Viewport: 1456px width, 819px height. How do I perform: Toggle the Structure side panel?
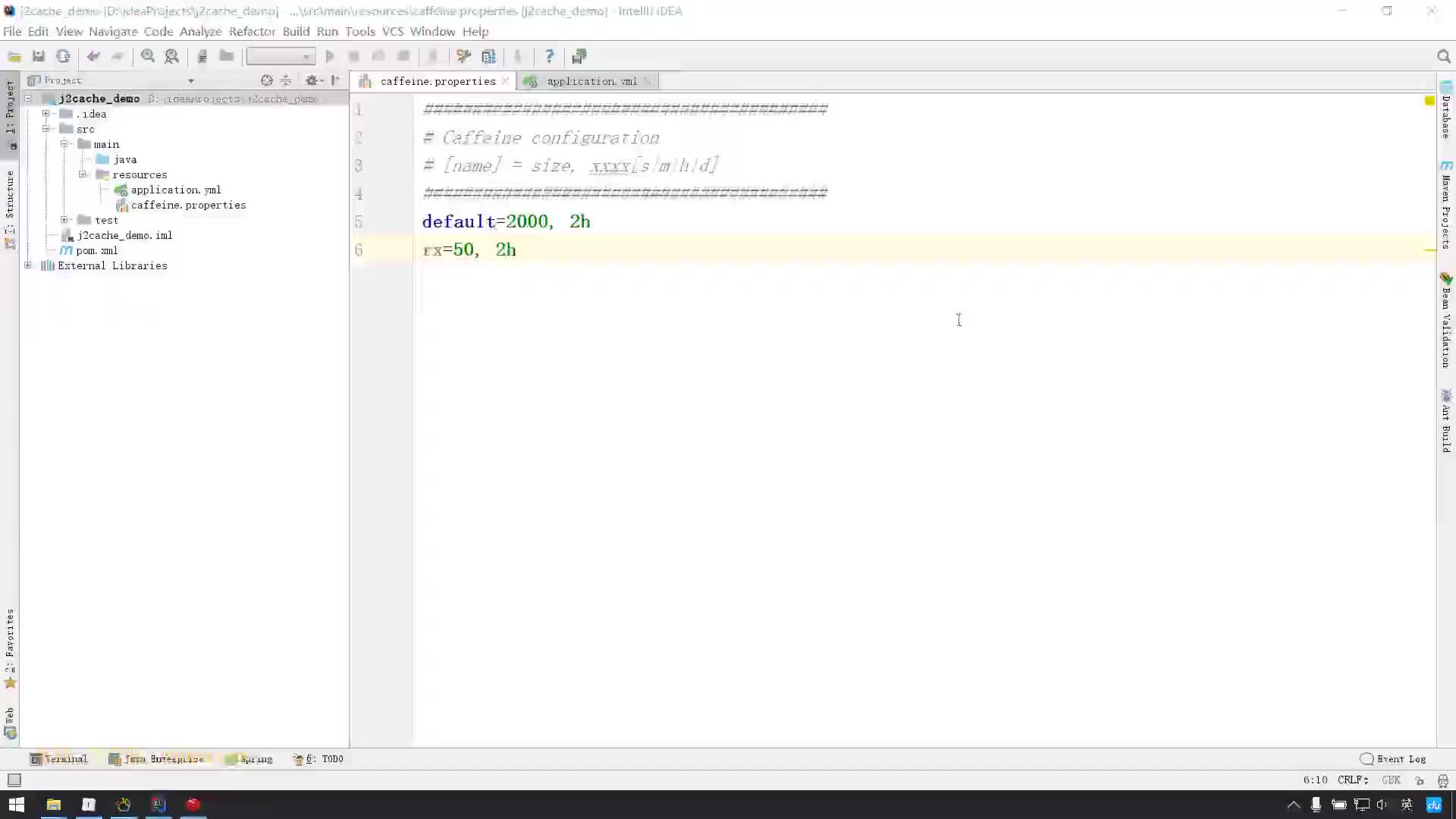coord(10,209)
